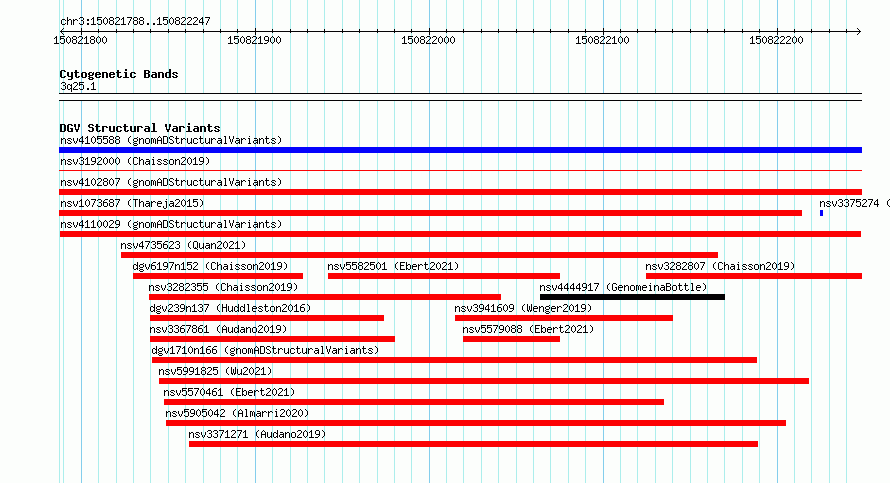Select the black nsv4444917 variant bar
This screenshot has height=483, width=890.
pos(632,297)
